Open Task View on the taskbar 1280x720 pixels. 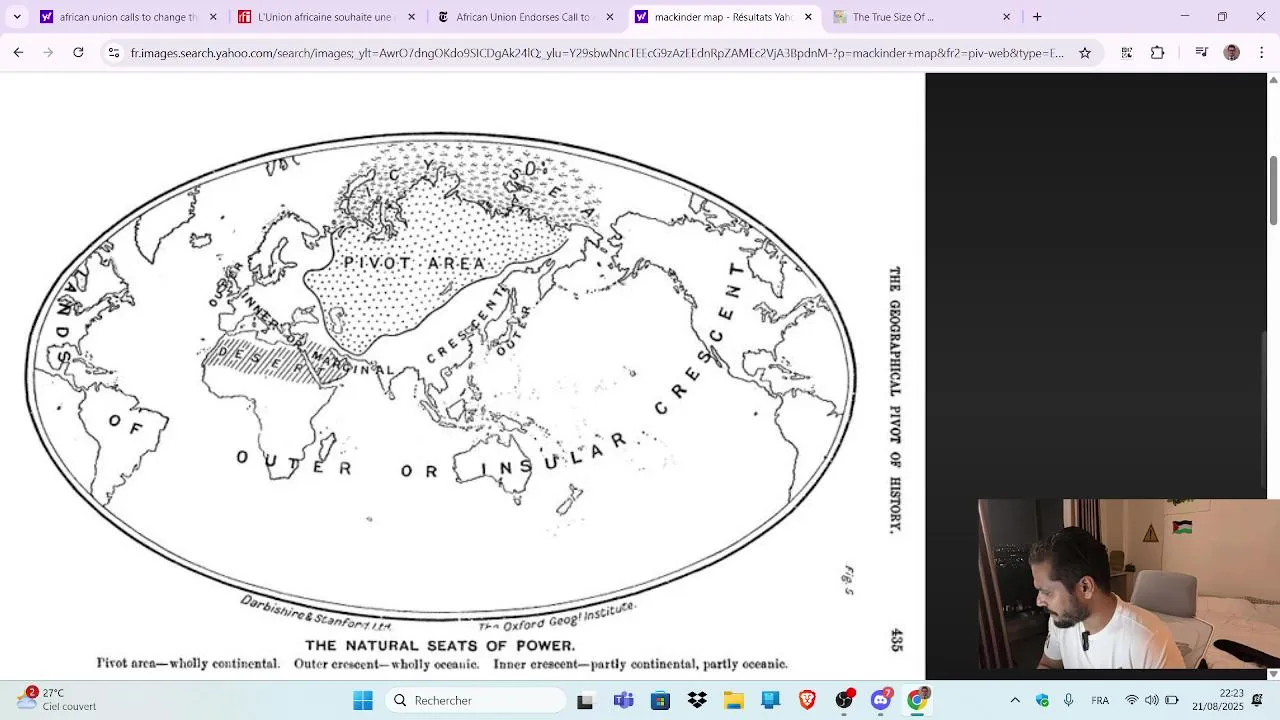pos(585,701)
